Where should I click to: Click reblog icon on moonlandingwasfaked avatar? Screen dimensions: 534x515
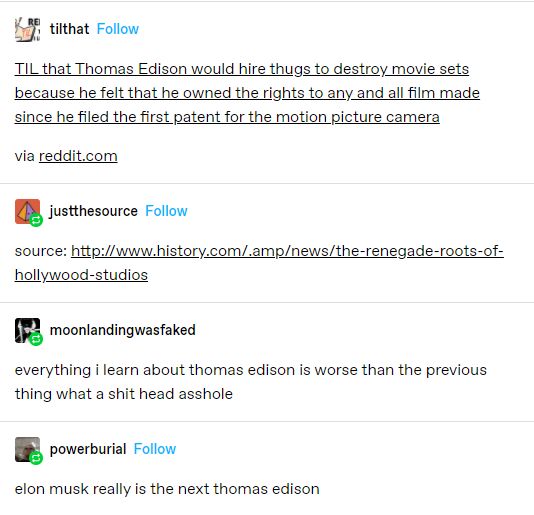(x=36, y=339)
